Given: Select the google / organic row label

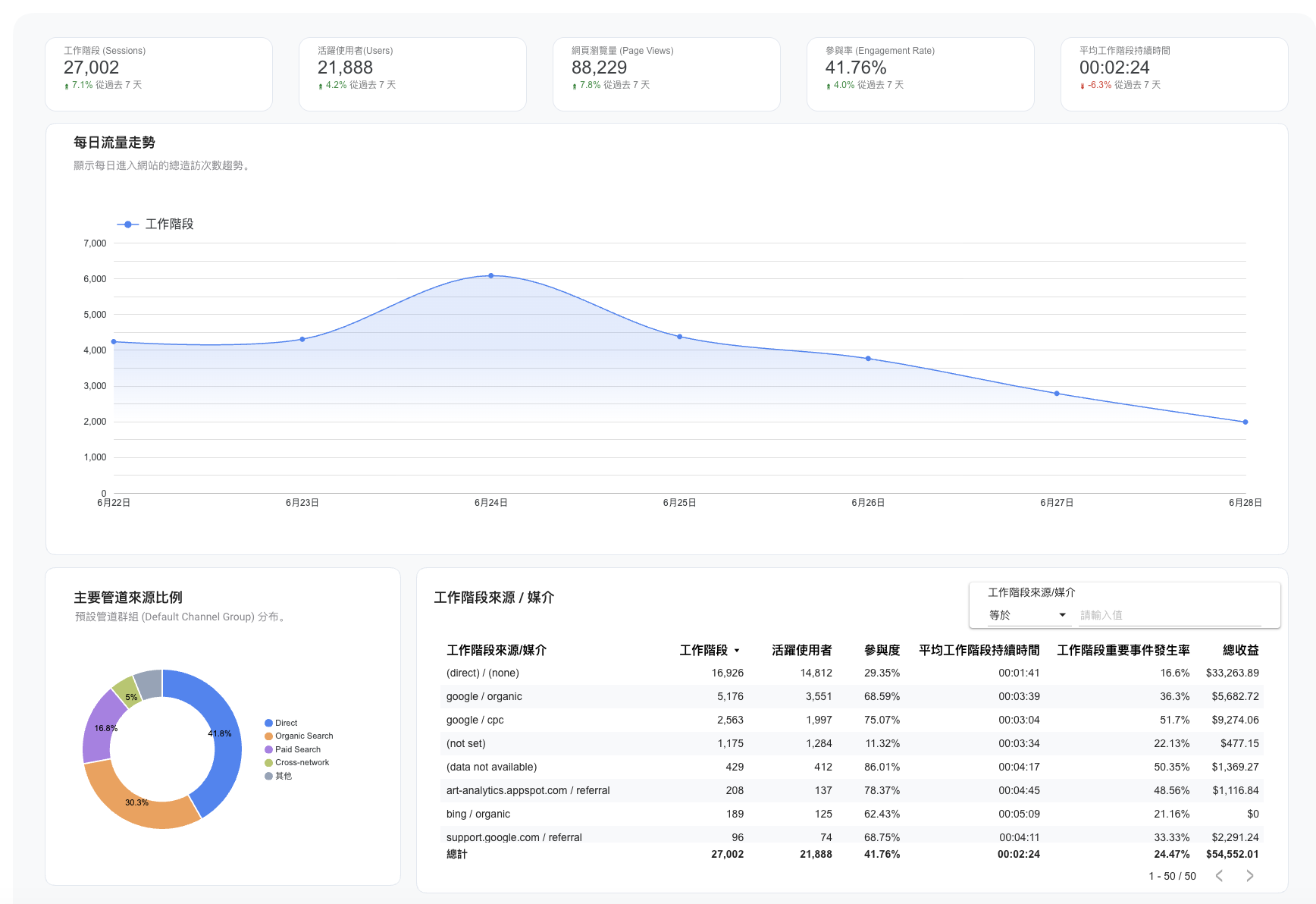Looking at the screenshot, I should click(x=484, y=696).
